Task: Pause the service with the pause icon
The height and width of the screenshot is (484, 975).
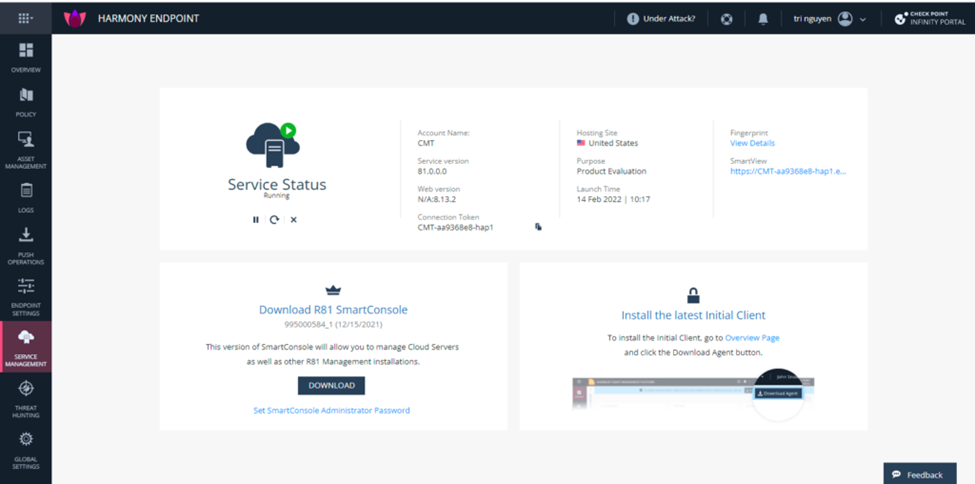Action: point(256,220)
